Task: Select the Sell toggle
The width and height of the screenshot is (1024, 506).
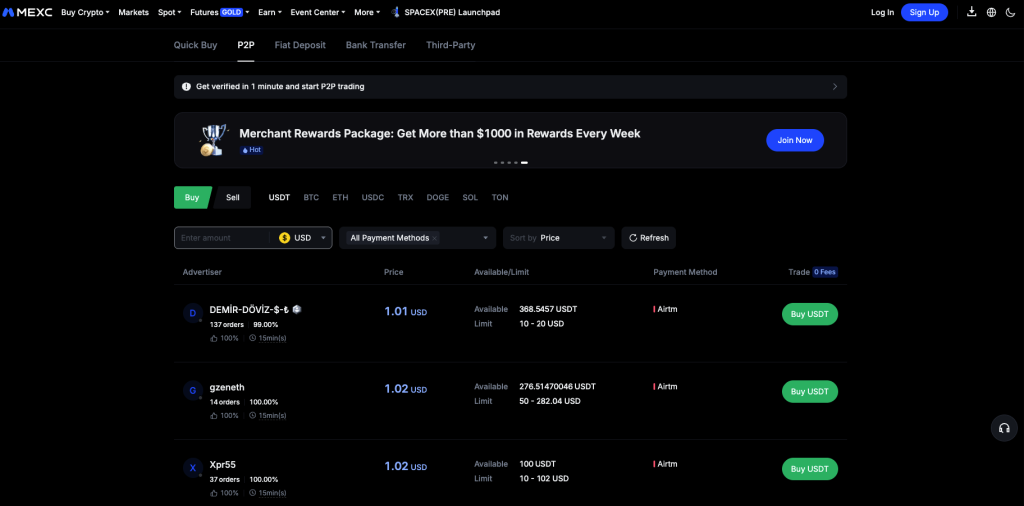Action: coord(232,197)
